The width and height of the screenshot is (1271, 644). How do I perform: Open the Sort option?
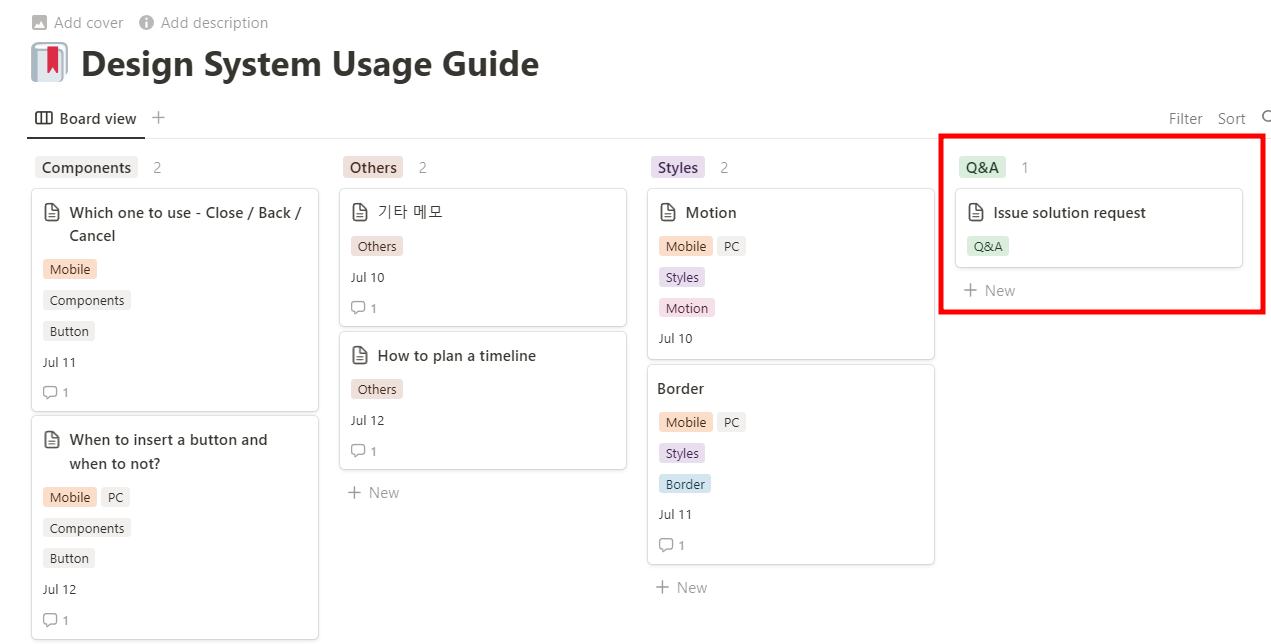(1231, 118)
